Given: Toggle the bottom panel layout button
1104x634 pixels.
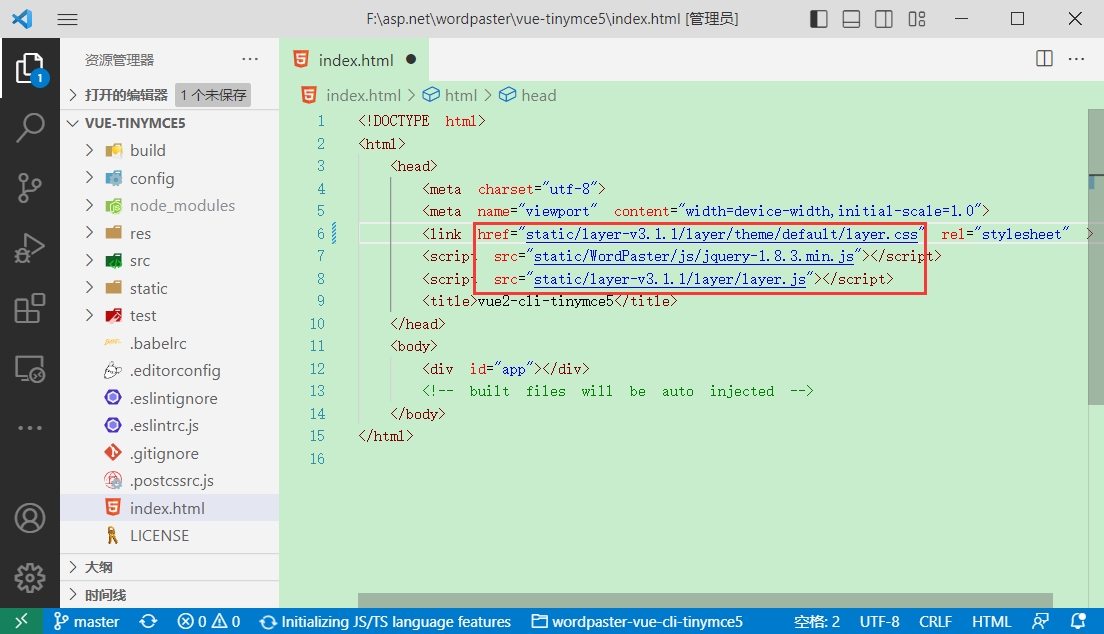Looking at the screenshot, I should coord(851,19).
